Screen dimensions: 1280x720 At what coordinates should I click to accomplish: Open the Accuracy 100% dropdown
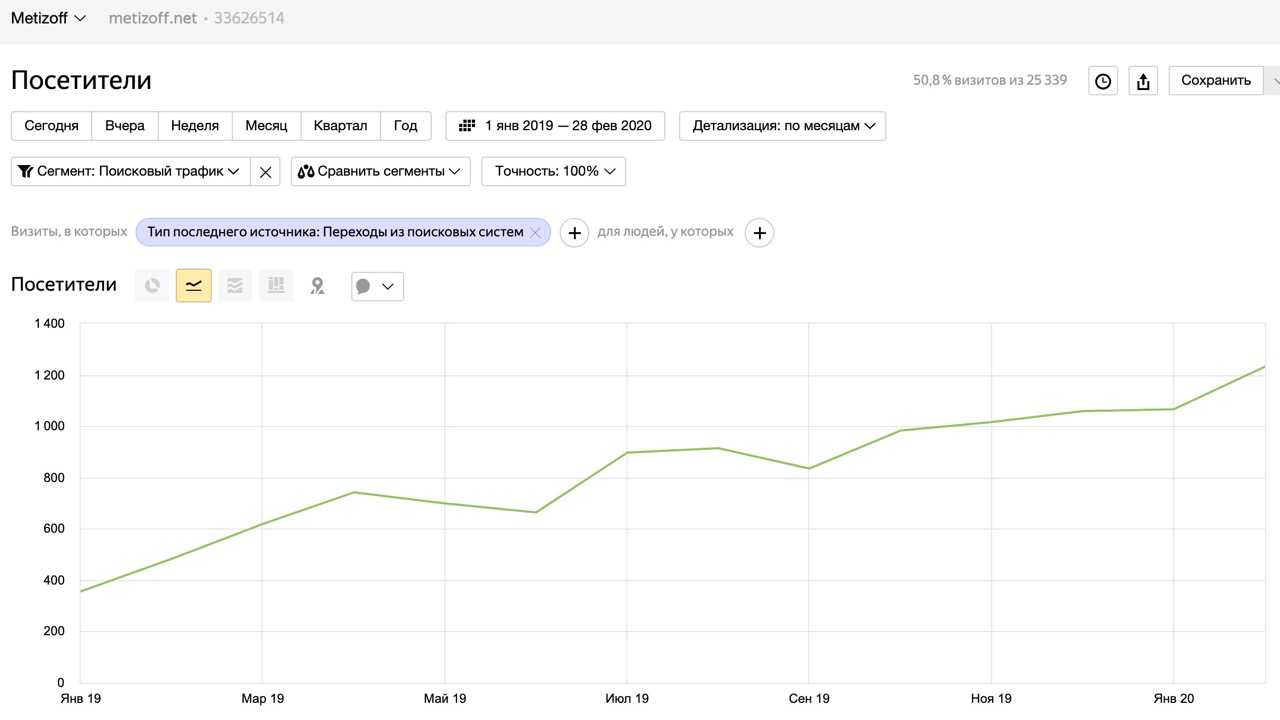(x=554, y=171)
